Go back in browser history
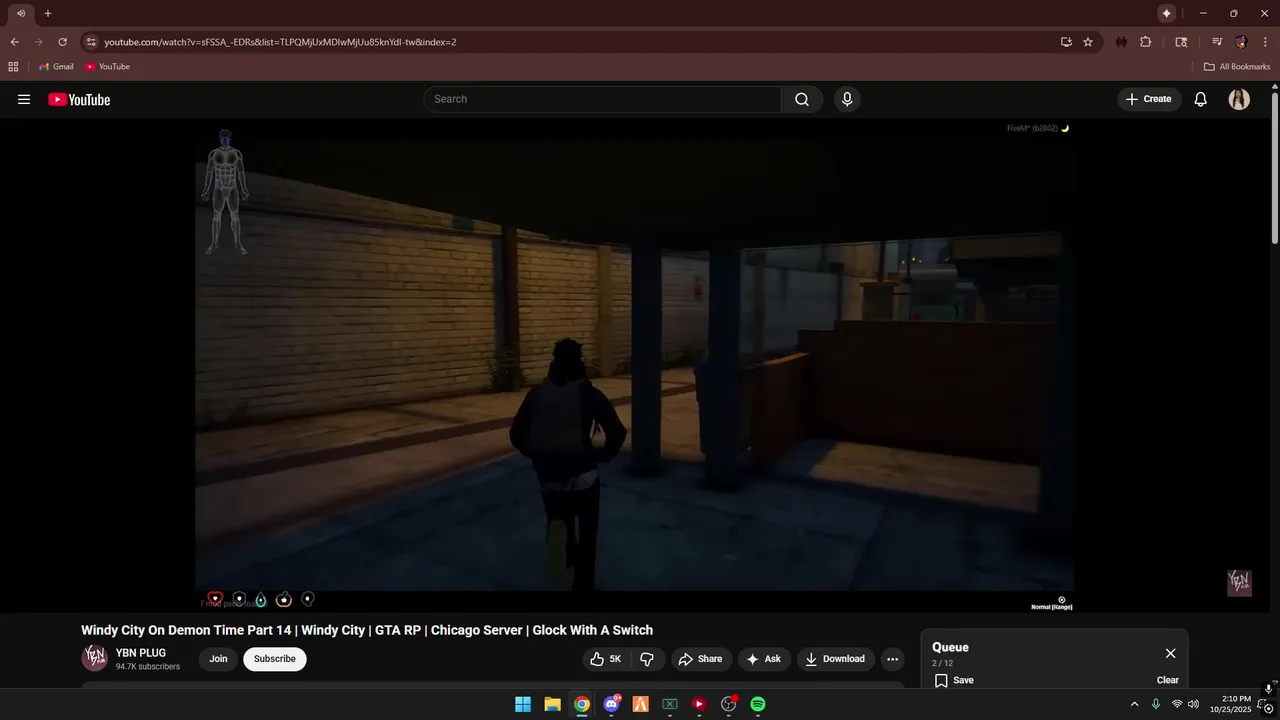Screen dimensions: 1280x720 (14, 42)
